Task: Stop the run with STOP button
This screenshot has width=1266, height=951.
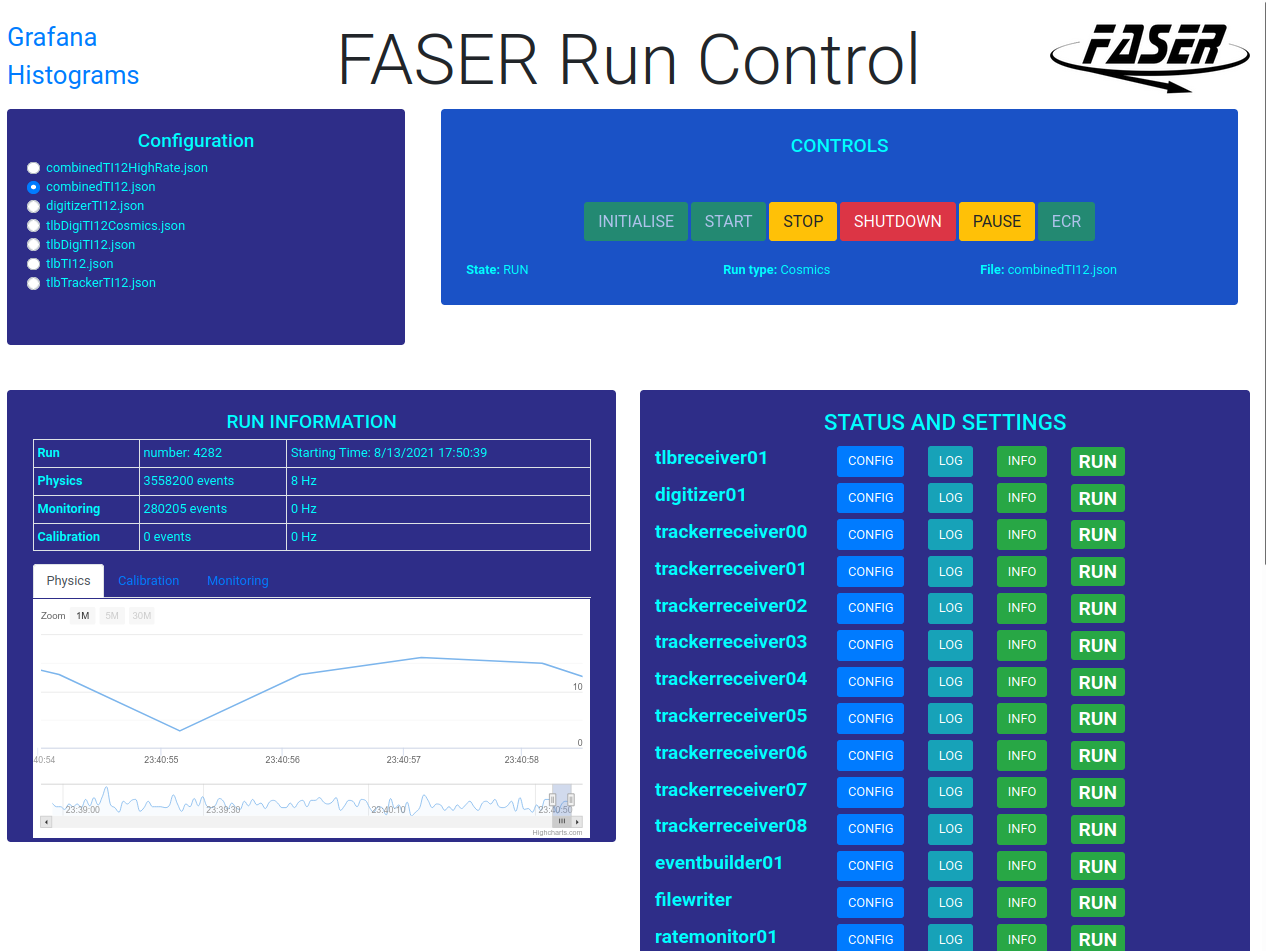Action: 803,221
